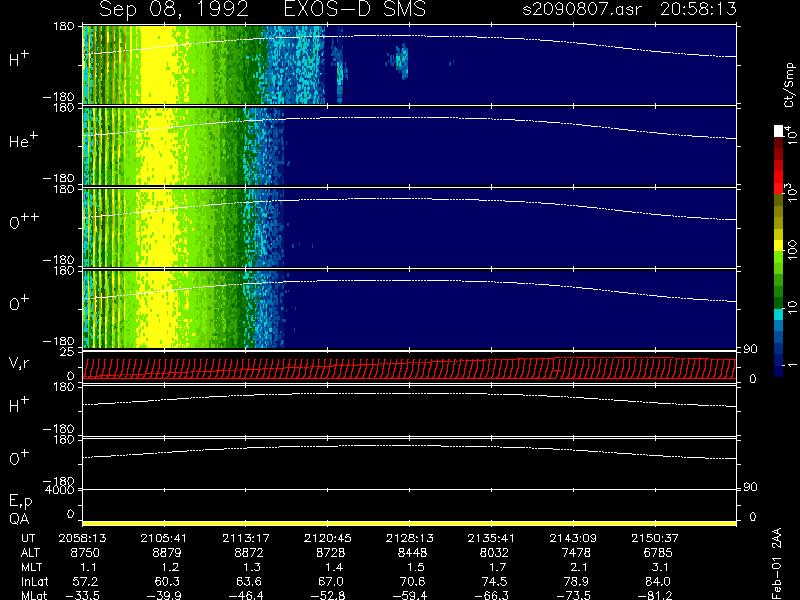Click the MLT value '3.1'

coord(660,567)
